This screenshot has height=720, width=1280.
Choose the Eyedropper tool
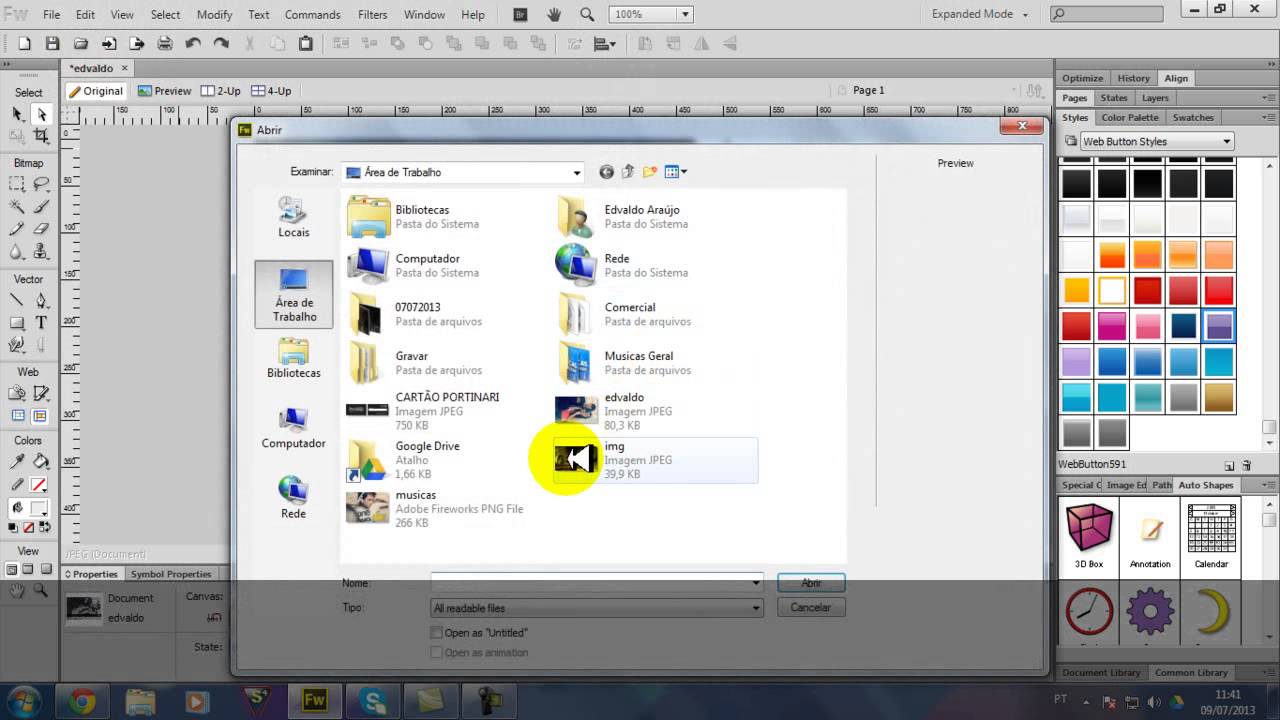point(17,462)
